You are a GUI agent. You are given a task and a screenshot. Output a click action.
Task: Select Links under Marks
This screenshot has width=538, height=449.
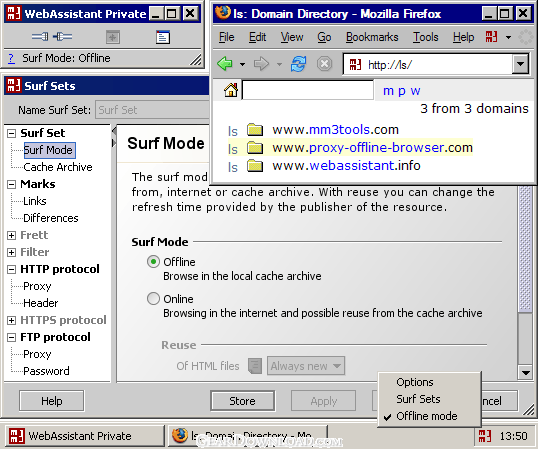coord(35,201)
